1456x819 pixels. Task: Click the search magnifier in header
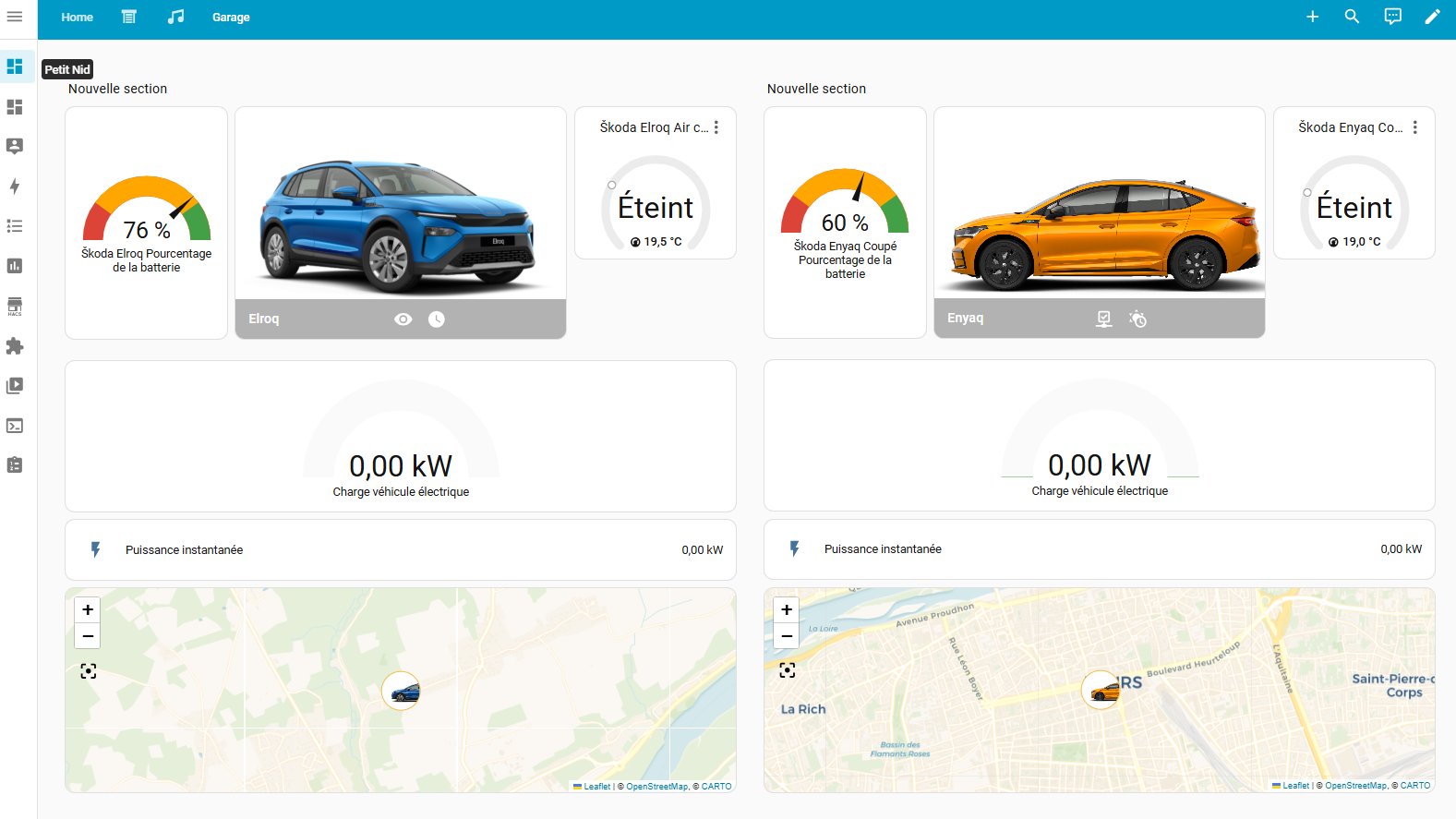point(1352,17)
